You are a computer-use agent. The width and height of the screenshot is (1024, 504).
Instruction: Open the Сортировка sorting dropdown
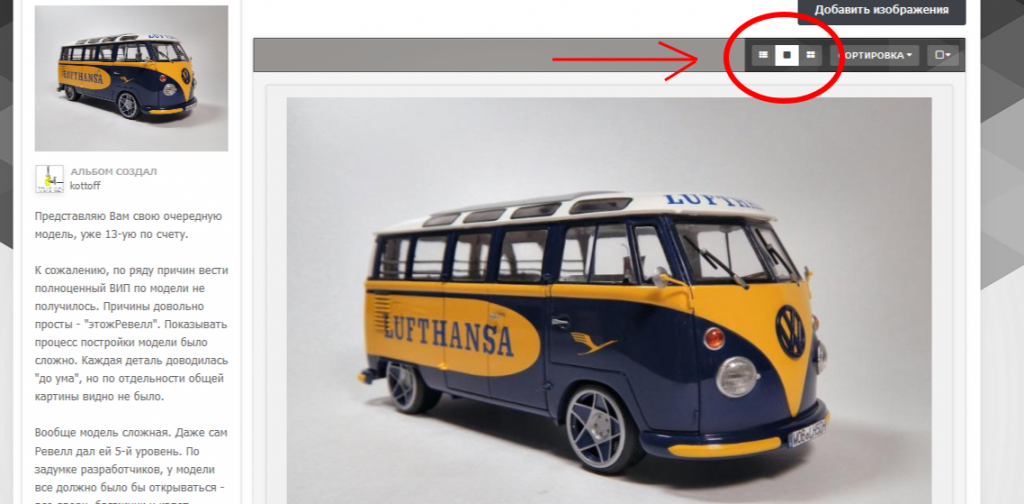[x=874, y=55]
